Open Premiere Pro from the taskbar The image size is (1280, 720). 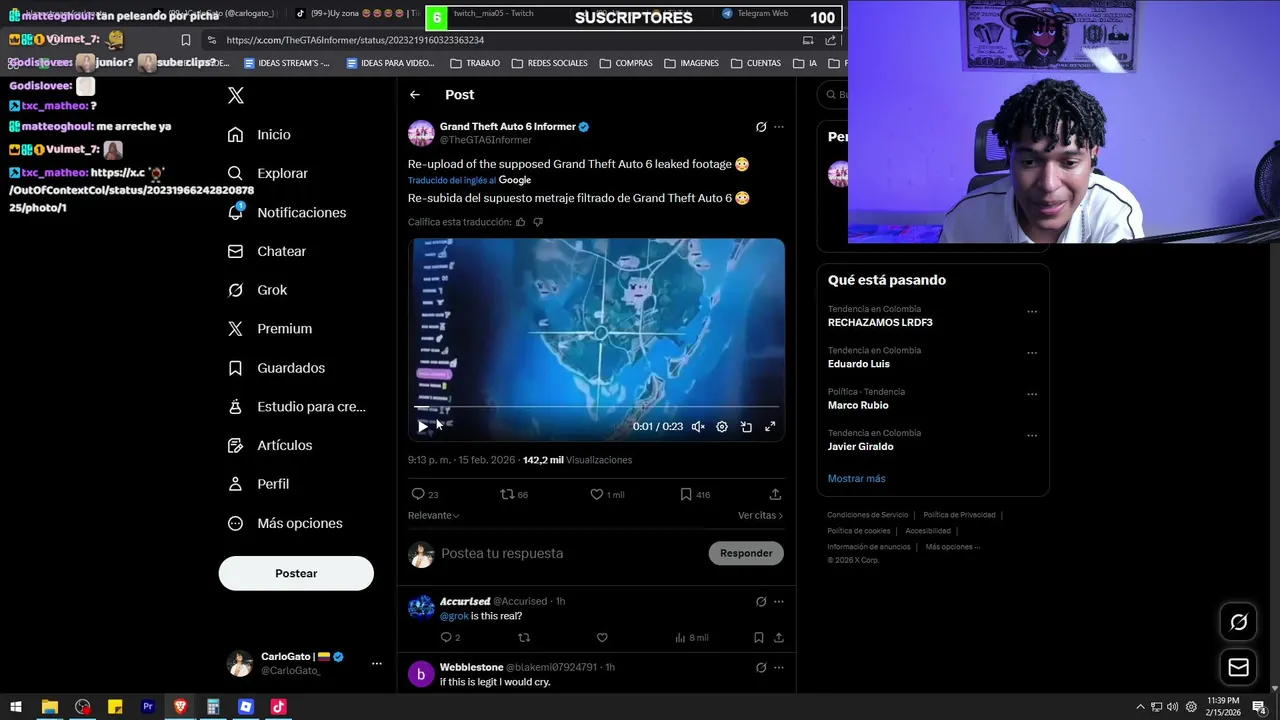148,707
